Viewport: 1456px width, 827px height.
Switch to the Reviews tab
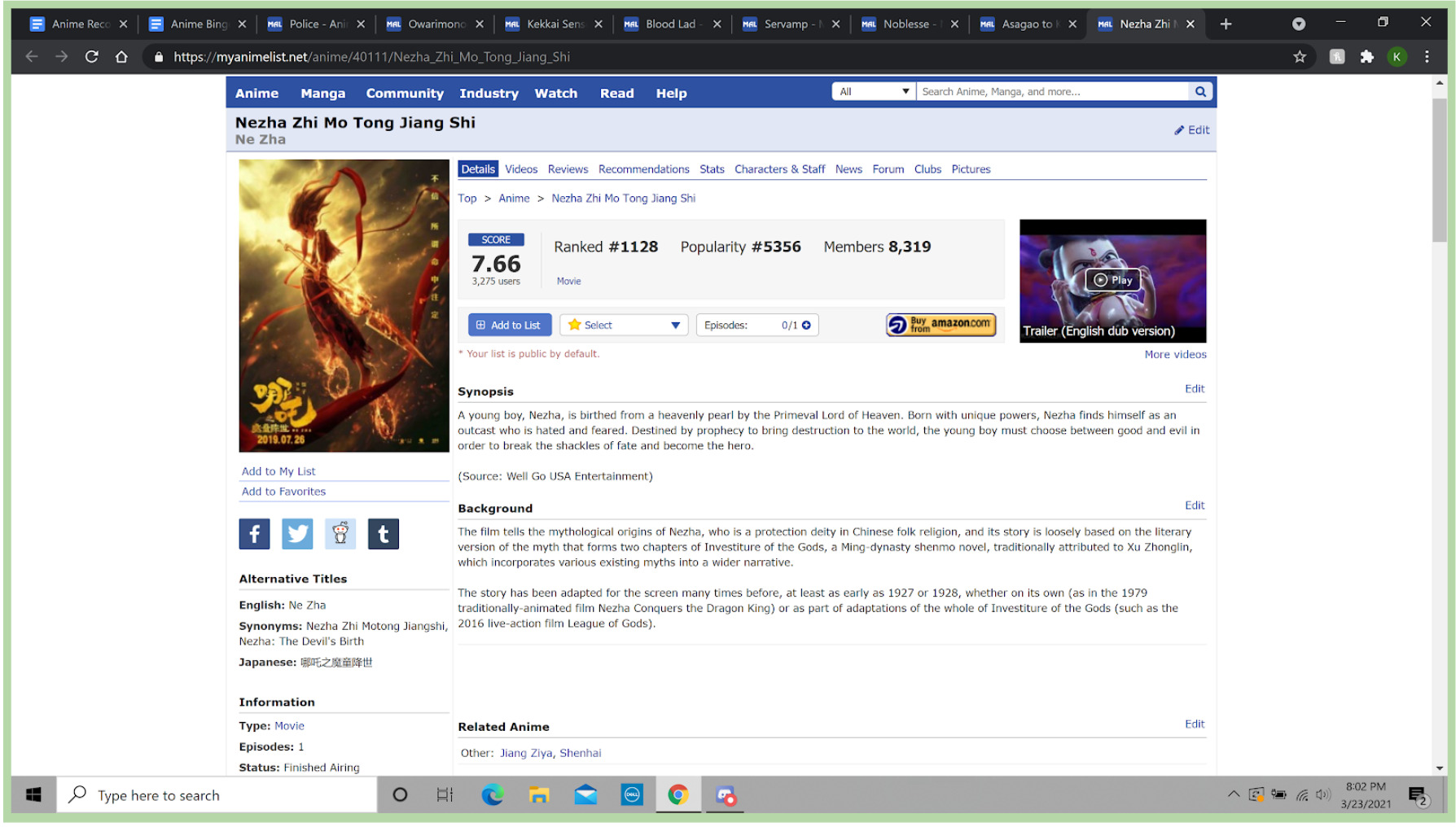(568, 169)
